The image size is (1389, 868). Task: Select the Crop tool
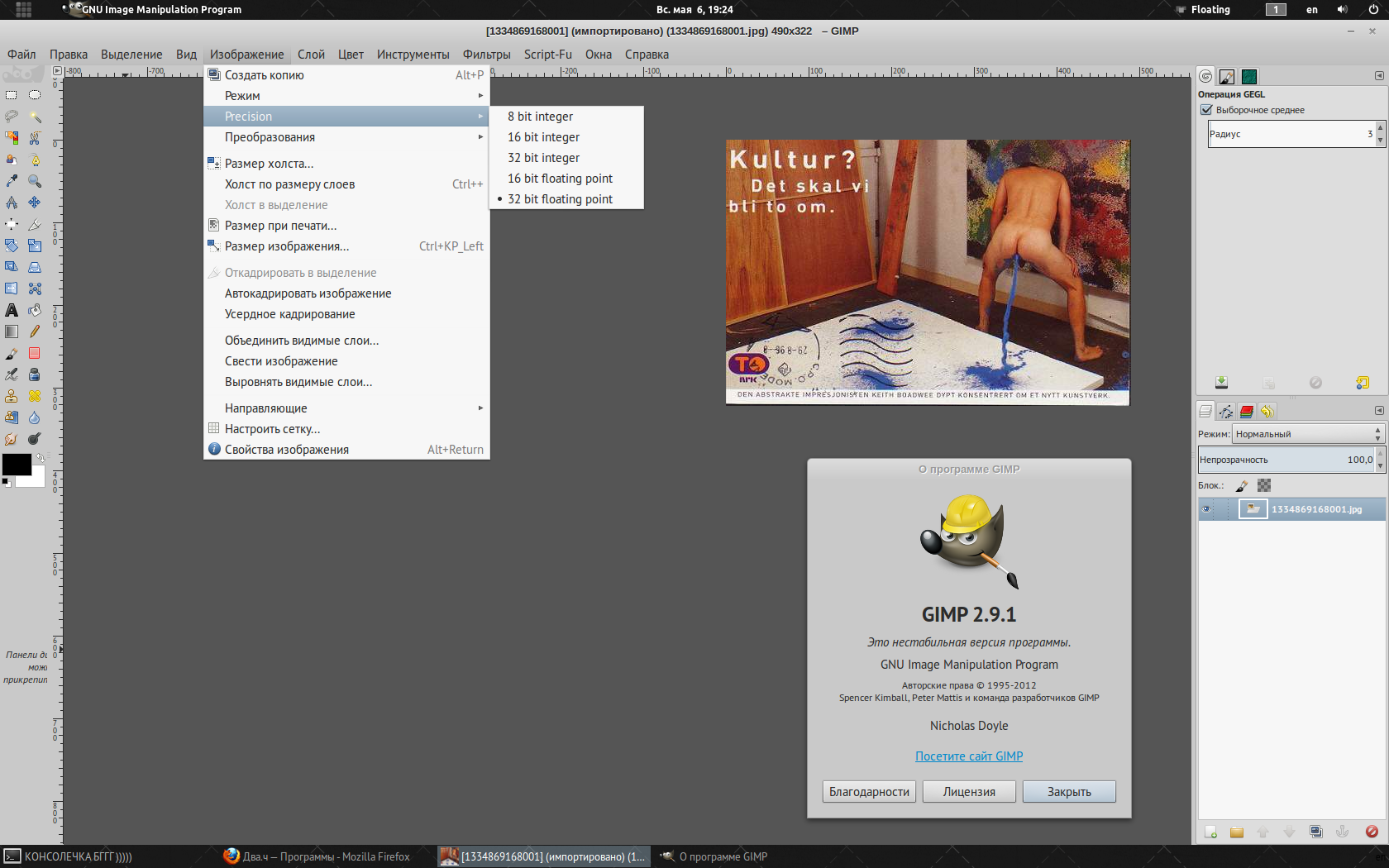pyautogui.click(x=35, y=224)
